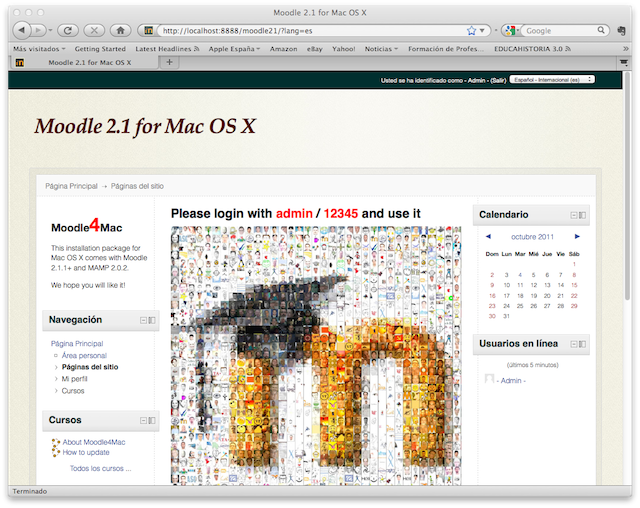The image size is (640, 508).
Task: Collapse the Navegación block
Action: [143, 320]
